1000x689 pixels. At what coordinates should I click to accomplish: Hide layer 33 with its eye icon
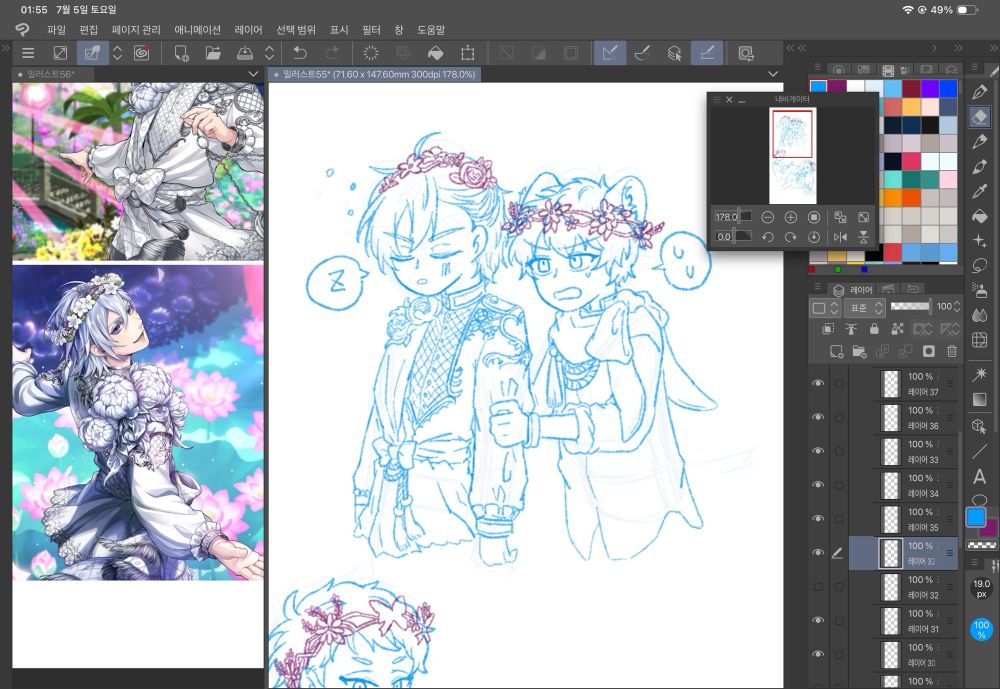pos(818,451)
